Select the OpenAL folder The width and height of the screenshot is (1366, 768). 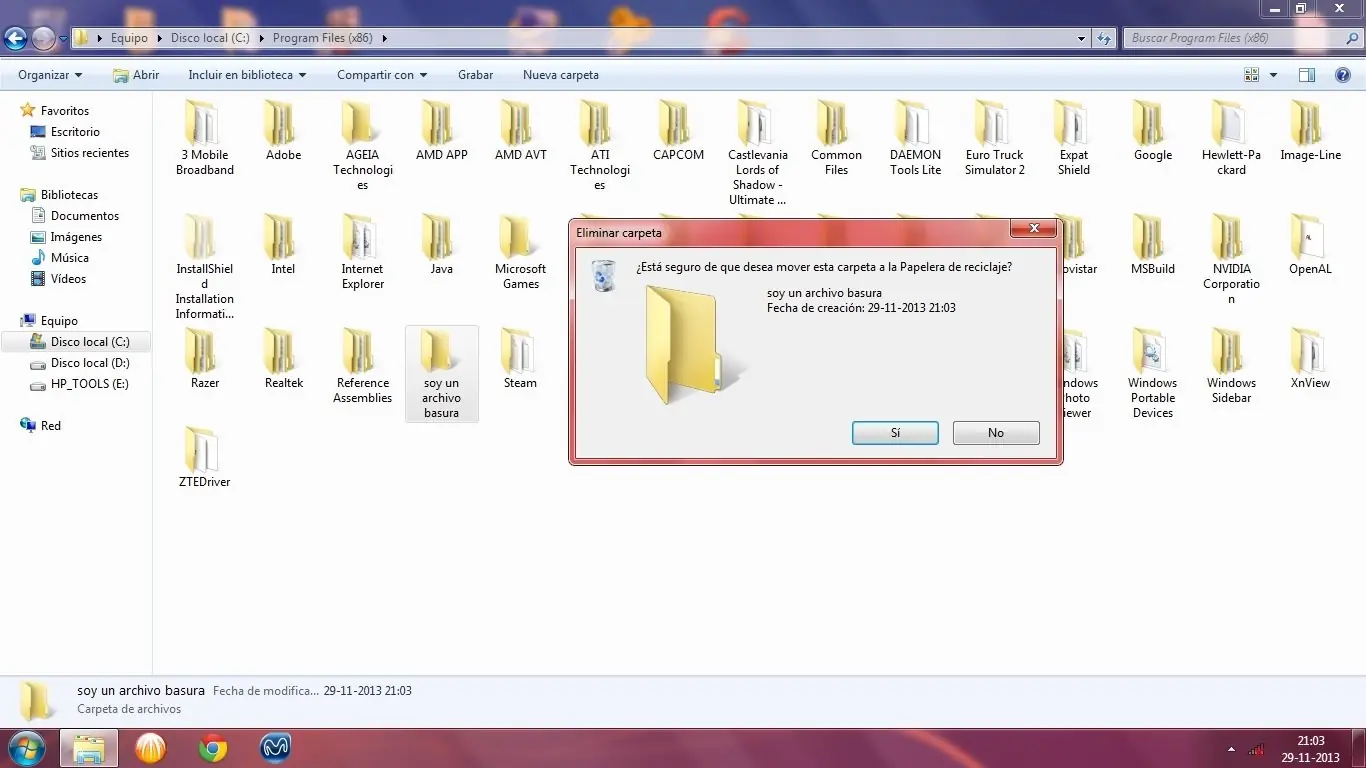tap(1311, 245)
